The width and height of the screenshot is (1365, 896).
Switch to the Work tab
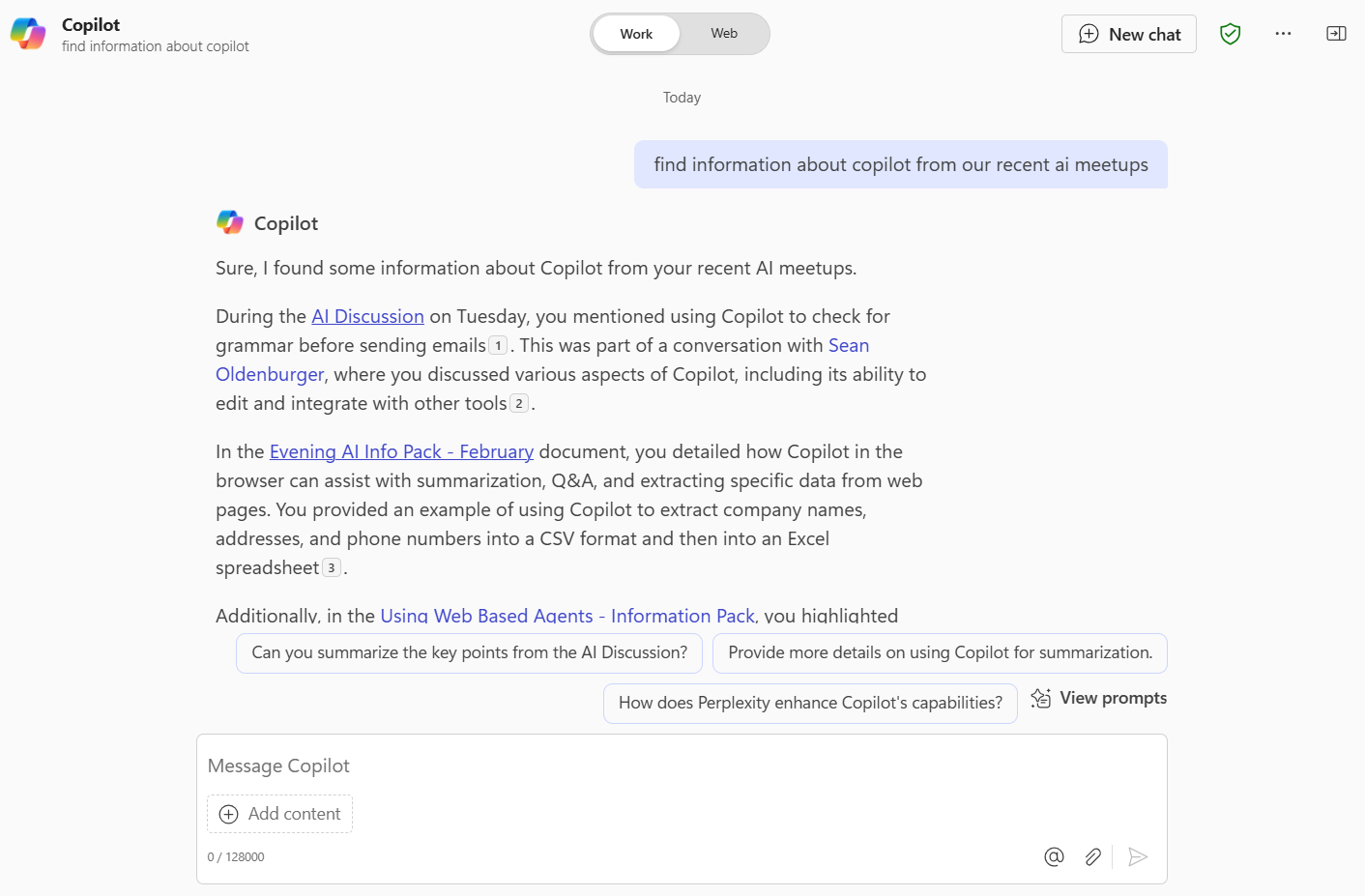tap(636, 34)
